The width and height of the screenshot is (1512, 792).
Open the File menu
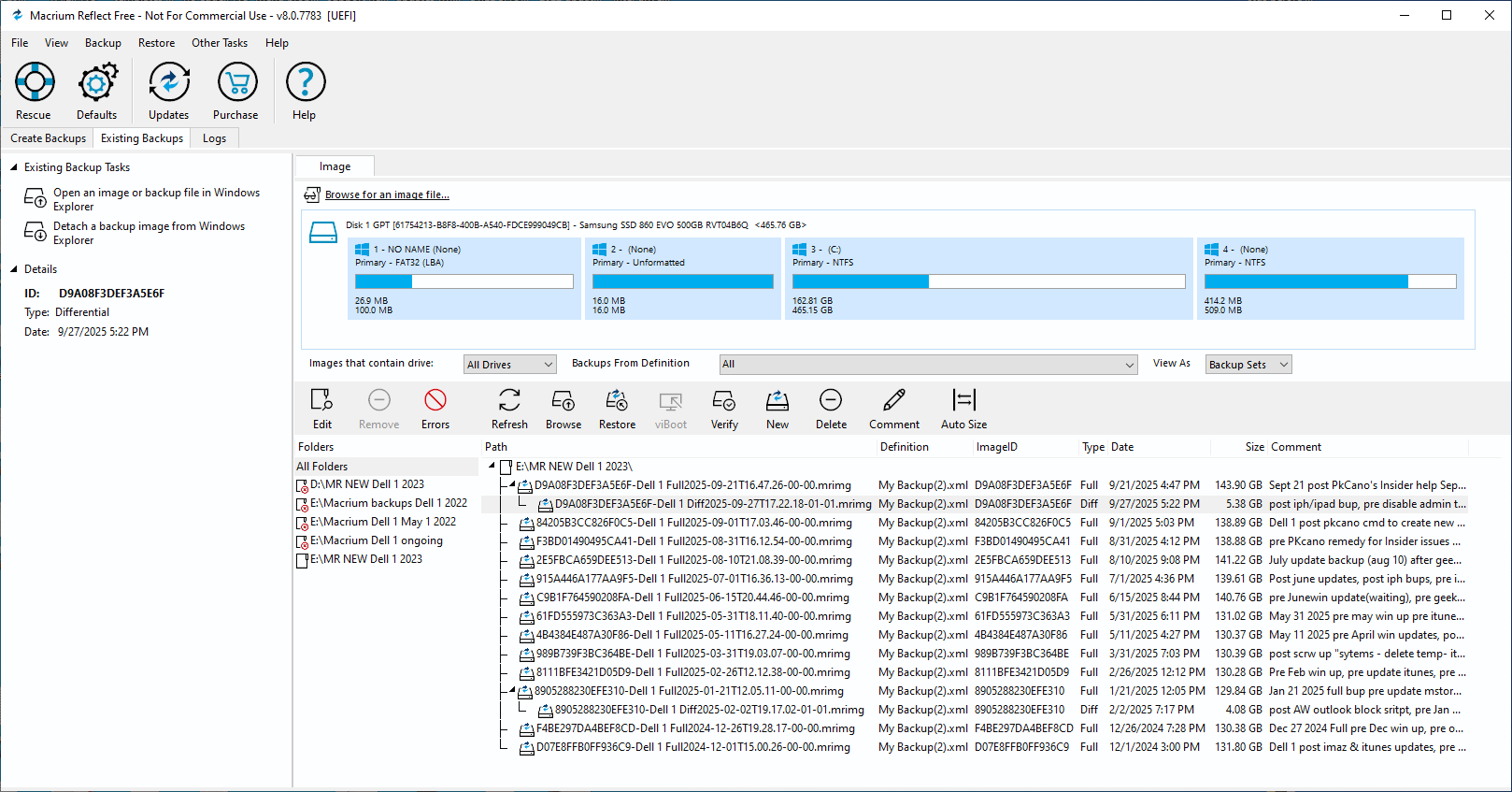(20, 43)
